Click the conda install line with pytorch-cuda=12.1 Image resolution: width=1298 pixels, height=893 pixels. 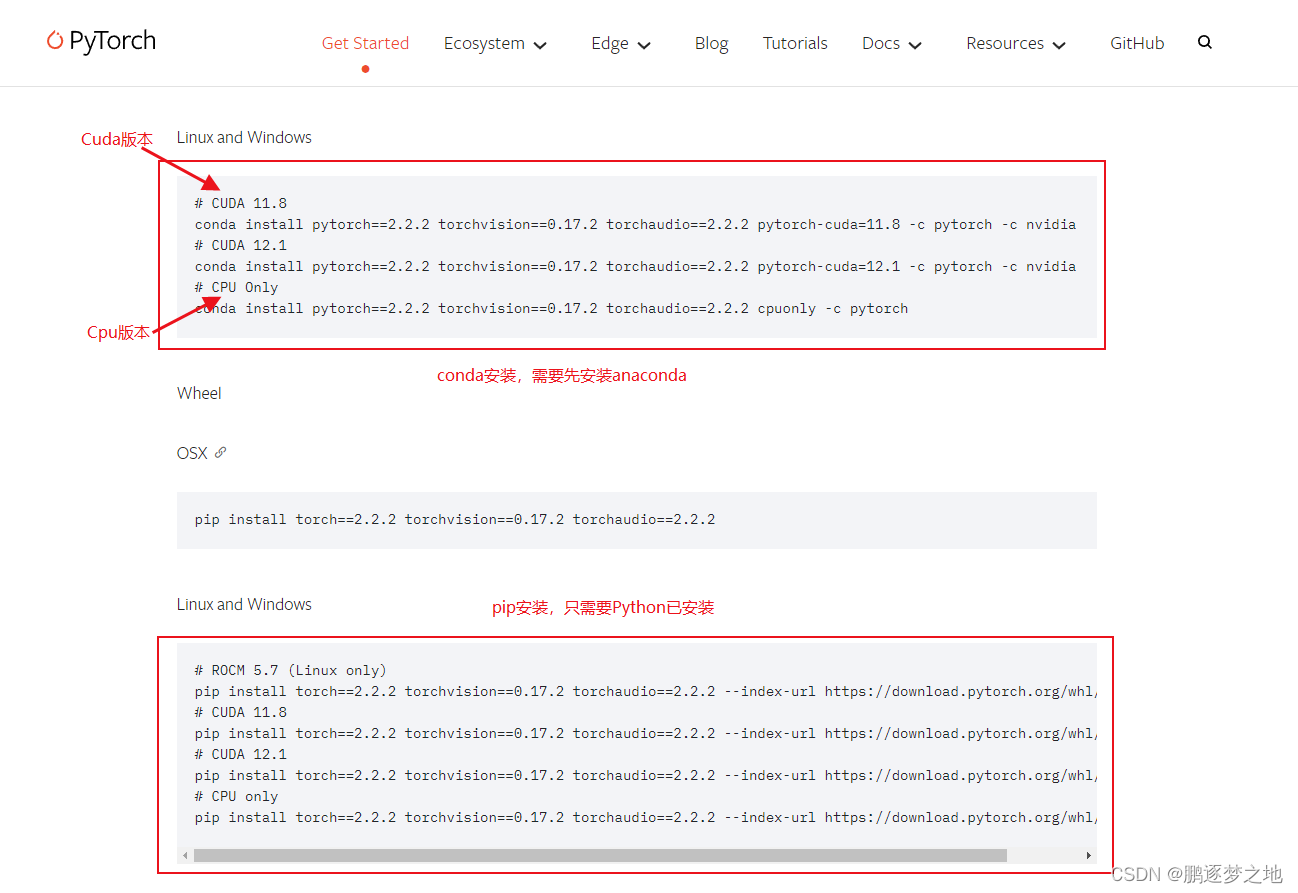pos(635,266)
